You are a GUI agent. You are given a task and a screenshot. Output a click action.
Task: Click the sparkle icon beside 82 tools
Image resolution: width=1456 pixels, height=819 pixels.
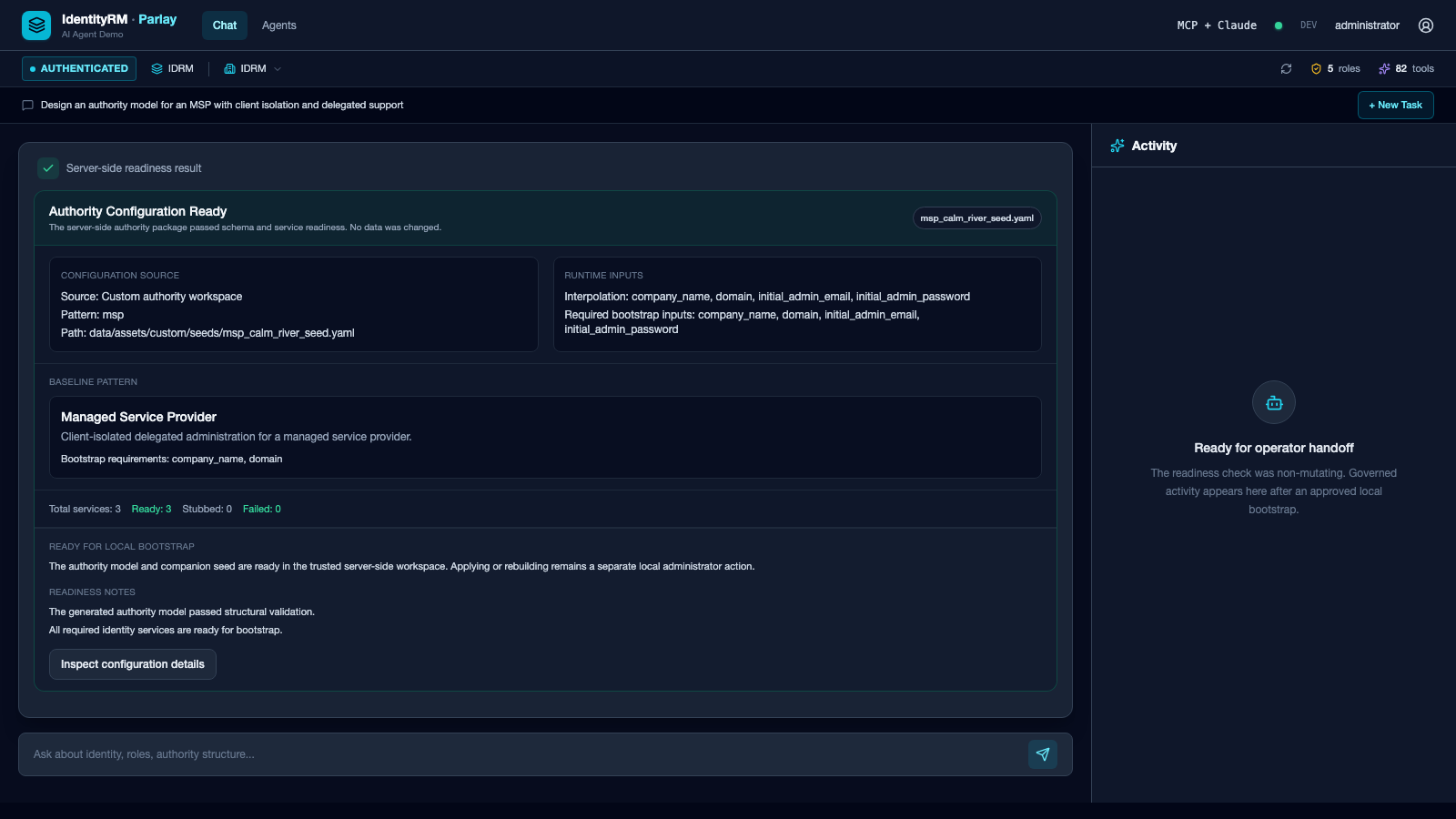click(x=1384, y=69)
